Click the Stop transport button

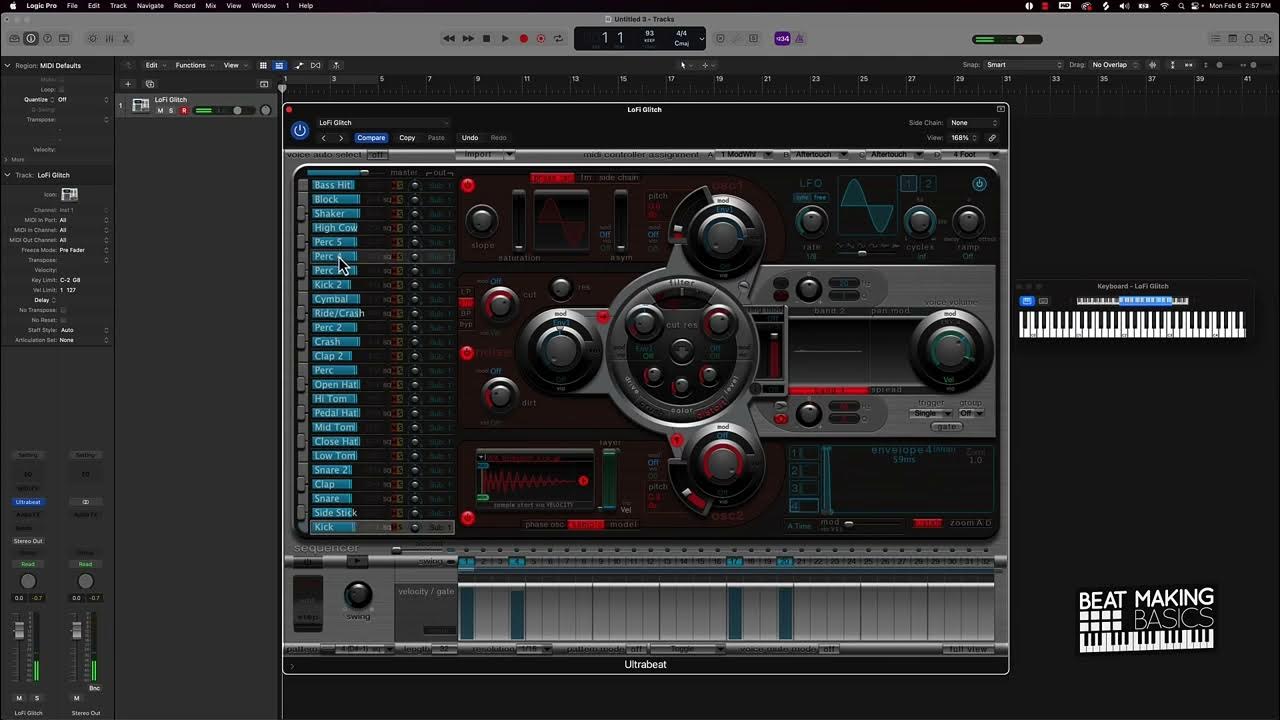coord(487,39)
